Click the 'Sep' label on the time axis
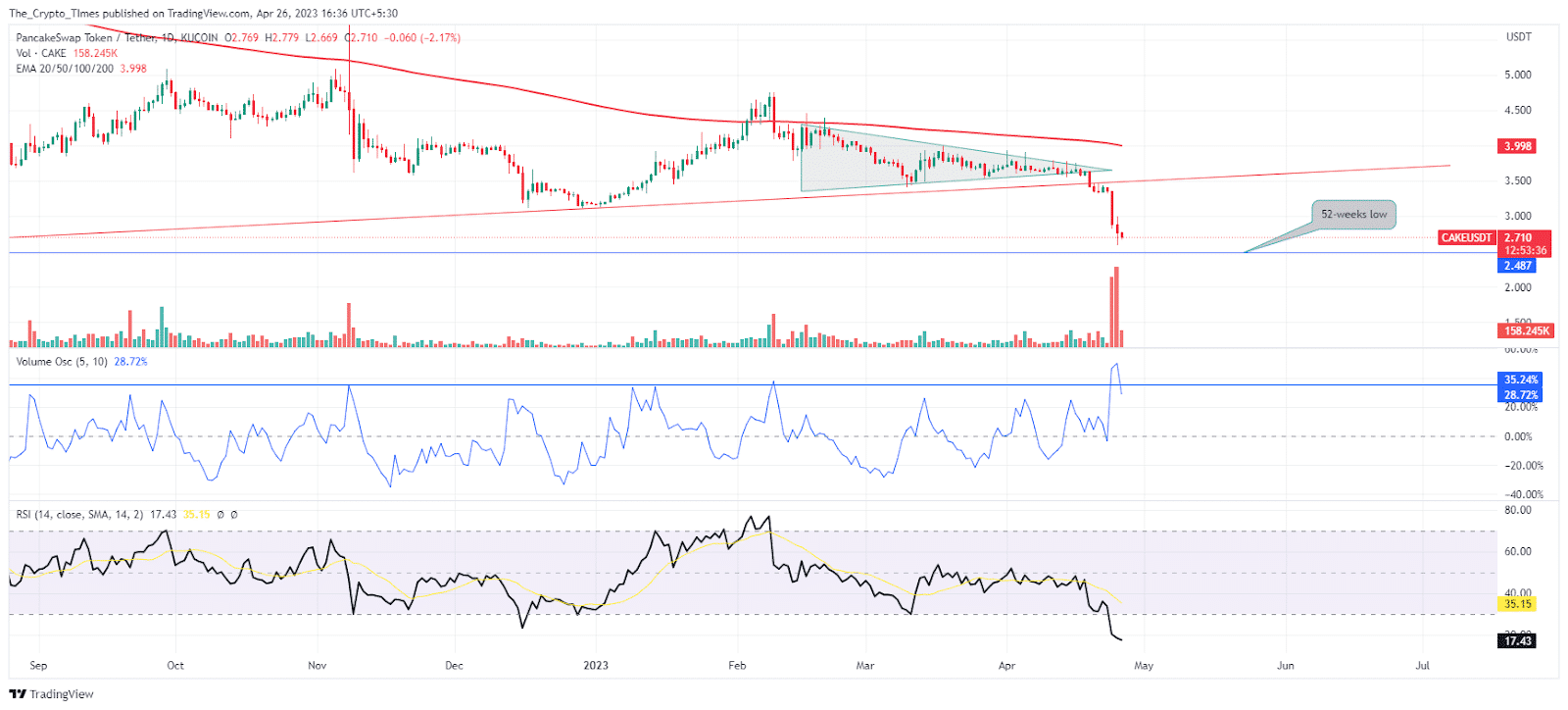This screenshot has width=1568, height=710. (38, 665)
